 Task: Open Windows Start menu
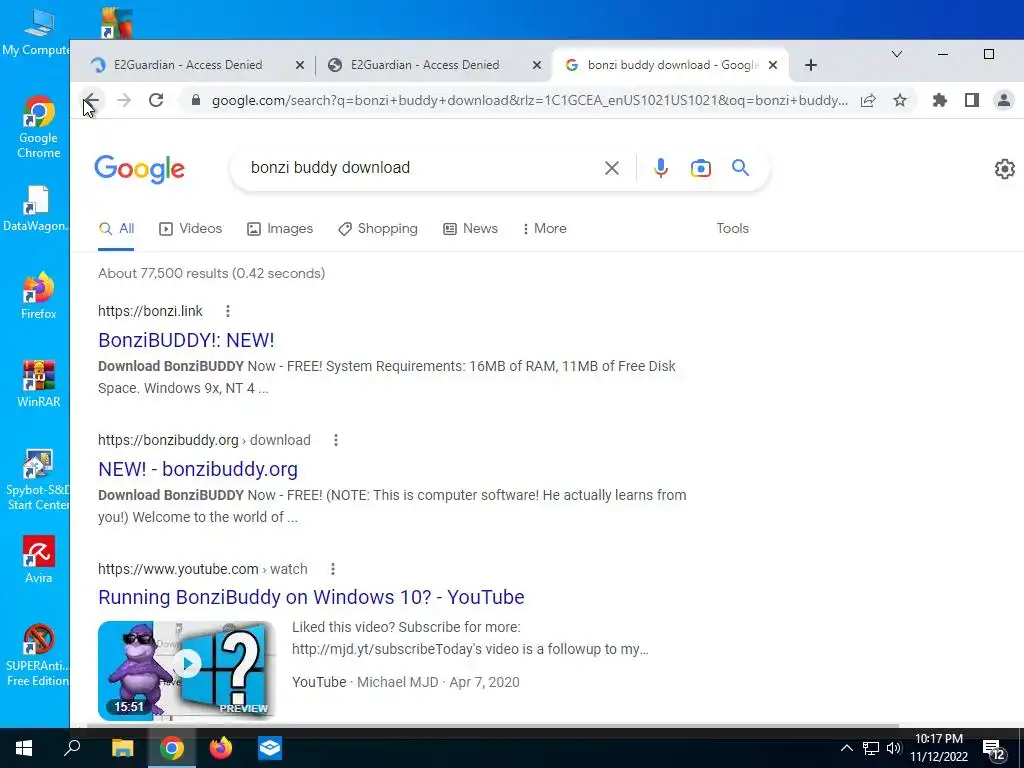pos(24,748)
